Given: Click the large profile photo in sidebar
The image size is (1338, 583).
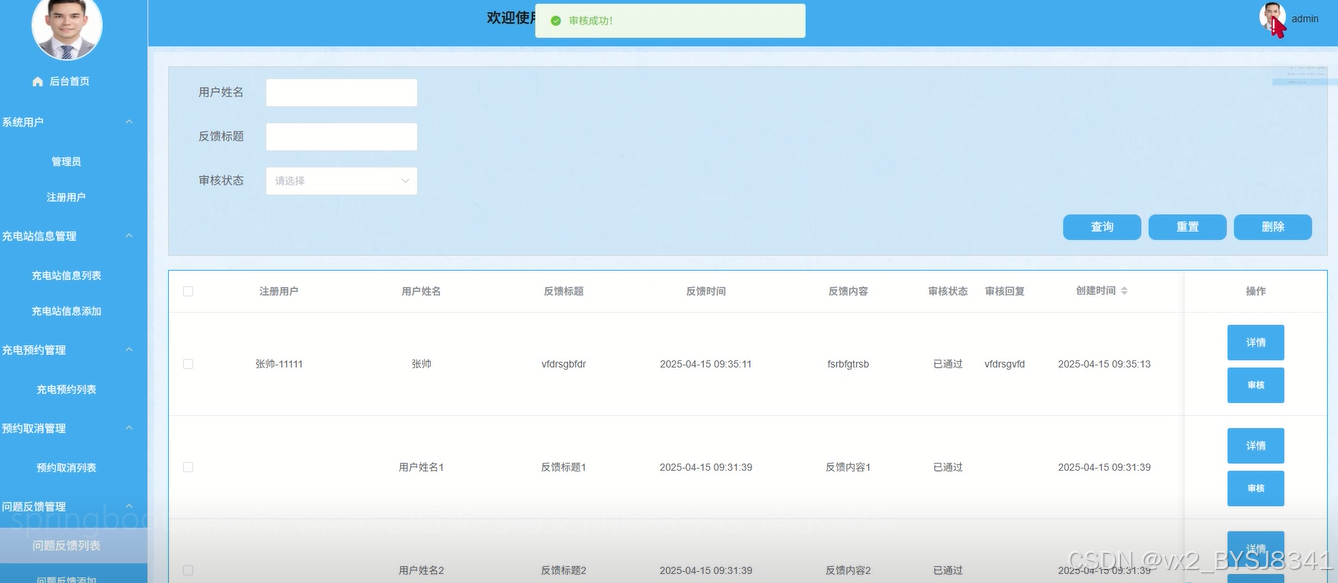Looking at the screenshot, I should (x=67, y=26).
